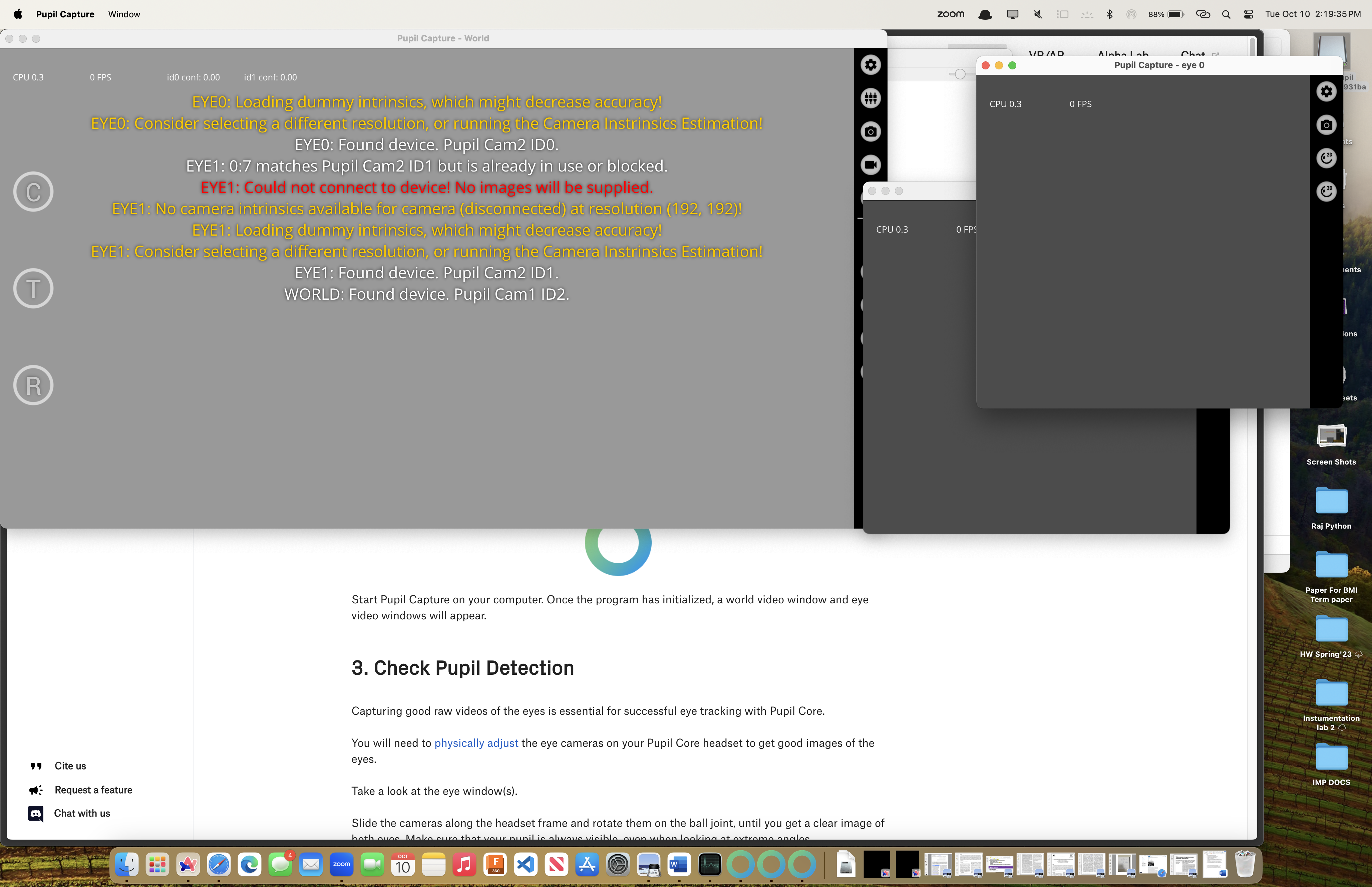Open Activity Monitor from the Dock
Viewport: 1372px width, 887px height.
[x=710, y=865]
